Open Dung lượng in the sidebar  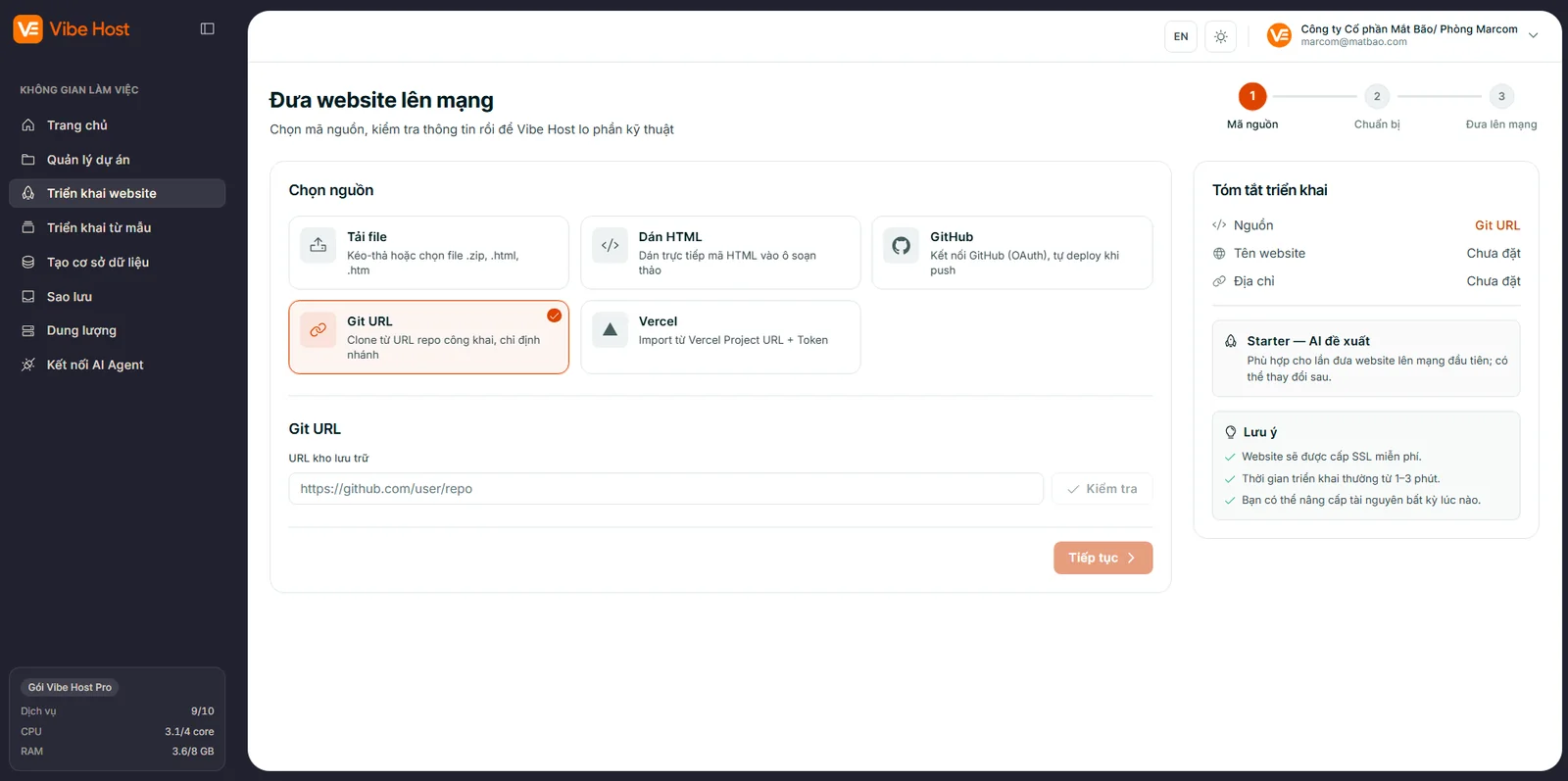(x=118, y=331)
